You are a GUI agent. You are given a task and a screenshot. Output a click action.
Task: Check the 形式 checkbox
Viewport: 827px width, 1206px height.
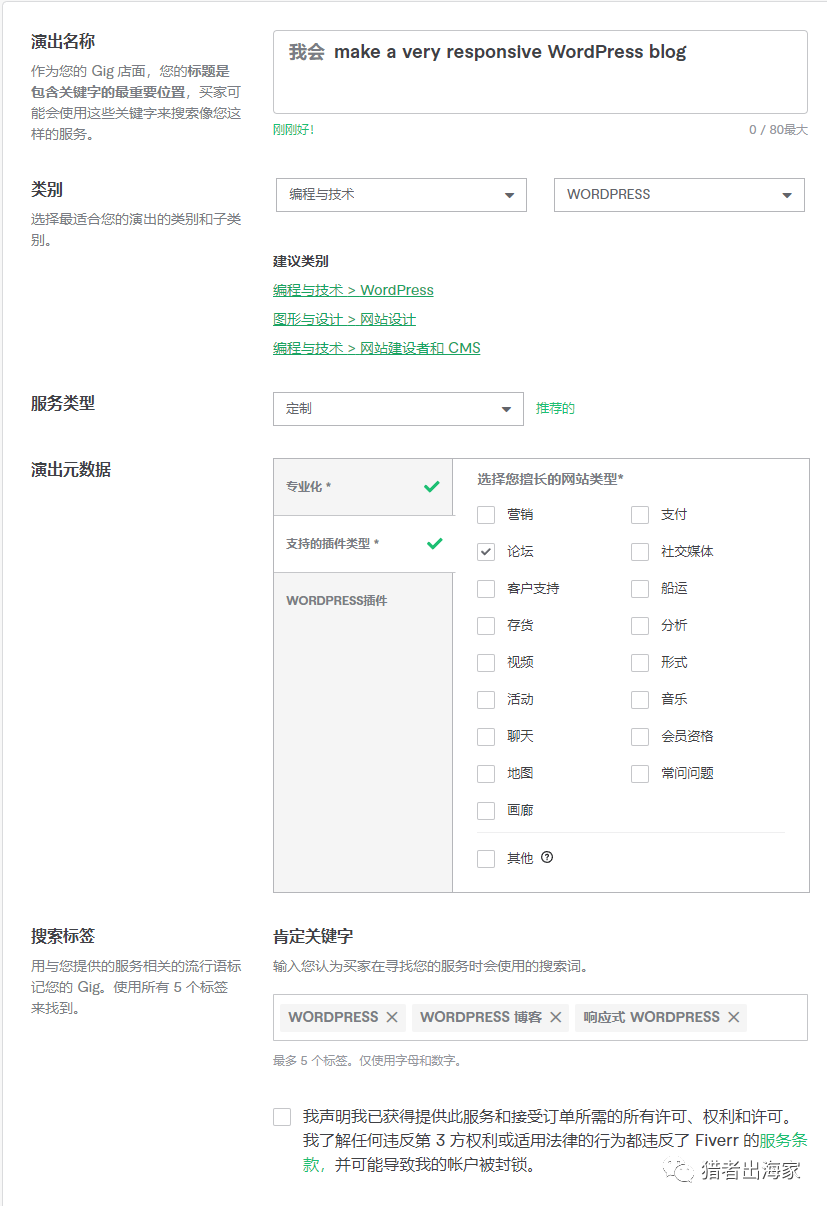pyautogui.click(x=640, y=663)
